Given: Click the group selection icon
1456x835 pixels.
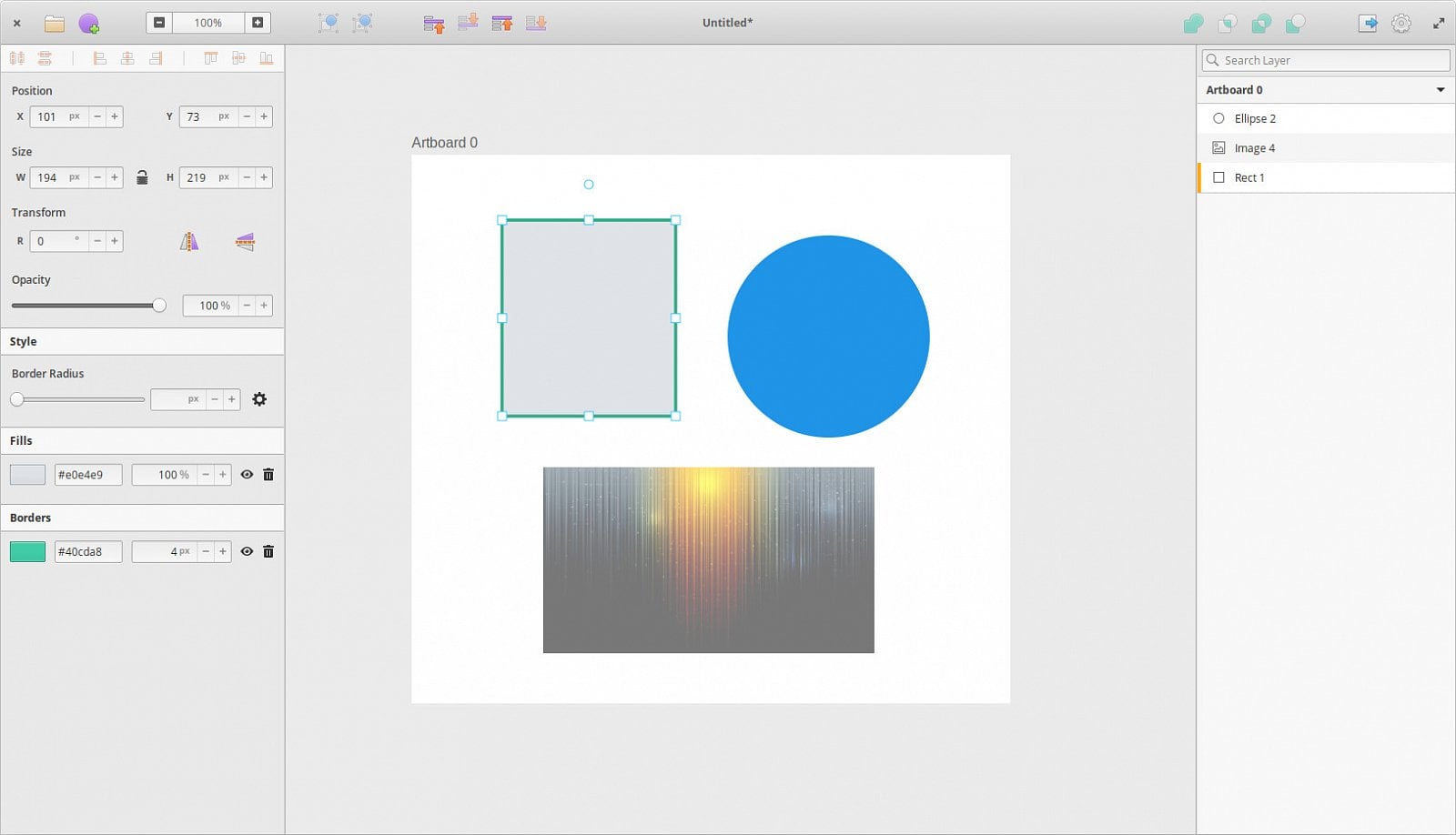Looking at the screenshot, I should (329, 23).
